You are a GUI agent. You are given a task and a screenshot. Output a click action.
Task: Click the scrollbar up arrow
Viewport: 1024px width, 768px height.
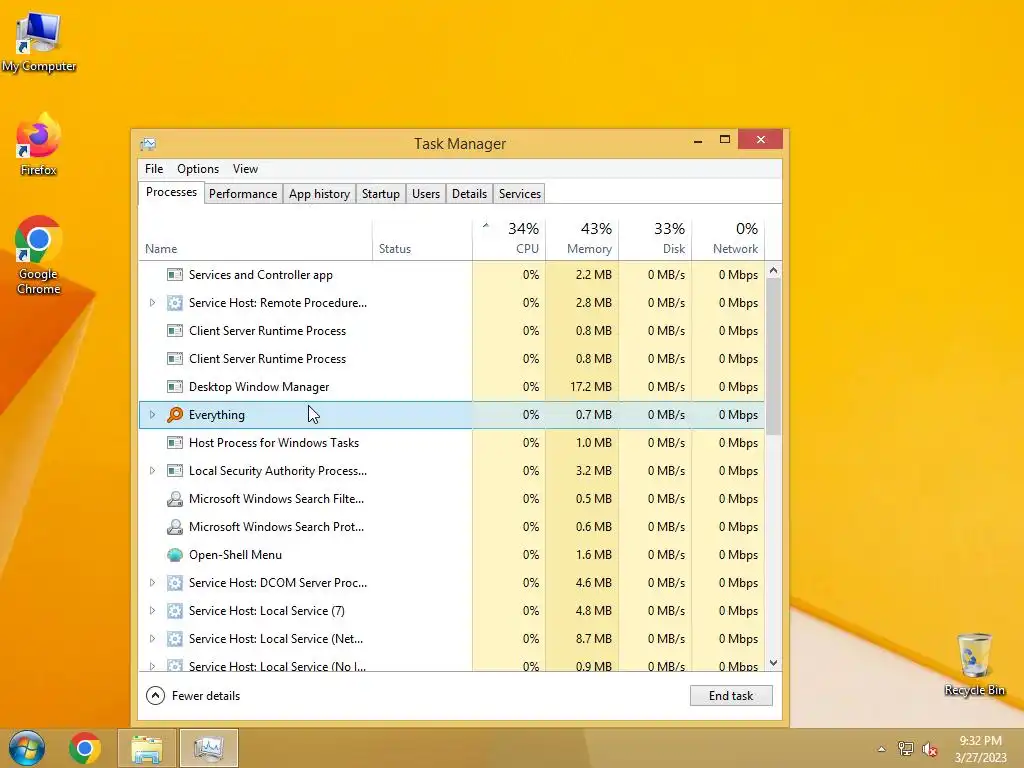tap(773, 270)
